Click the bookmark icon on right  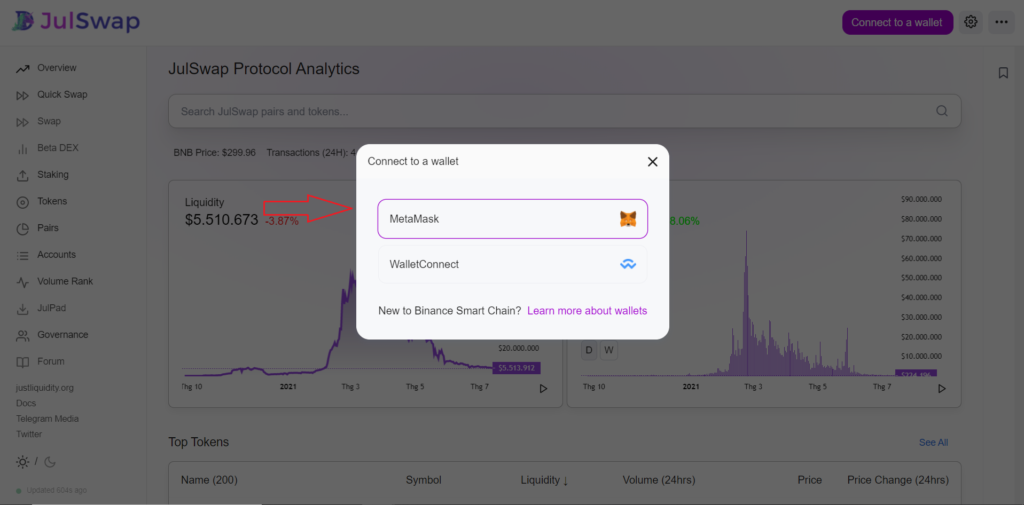coord(1003,73)
